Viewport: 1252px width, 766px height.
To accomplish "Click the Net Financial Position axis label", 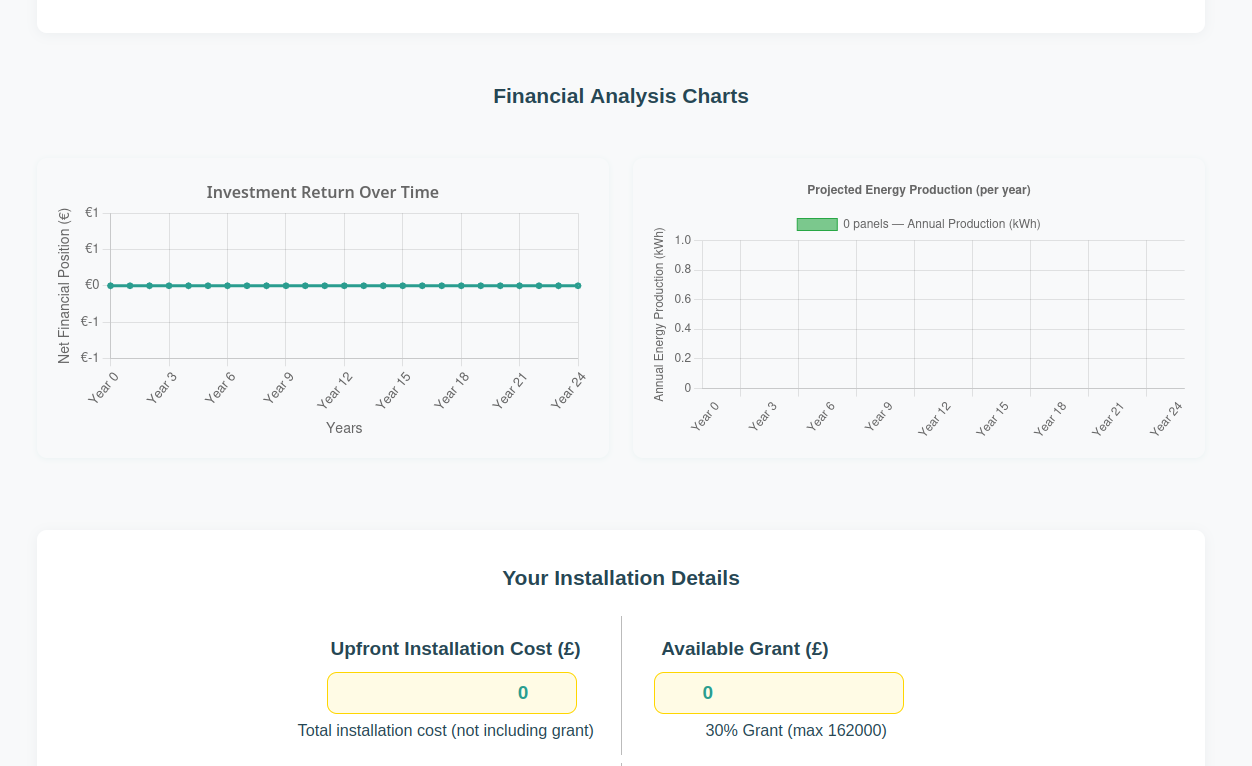I will tap(64, 285).
